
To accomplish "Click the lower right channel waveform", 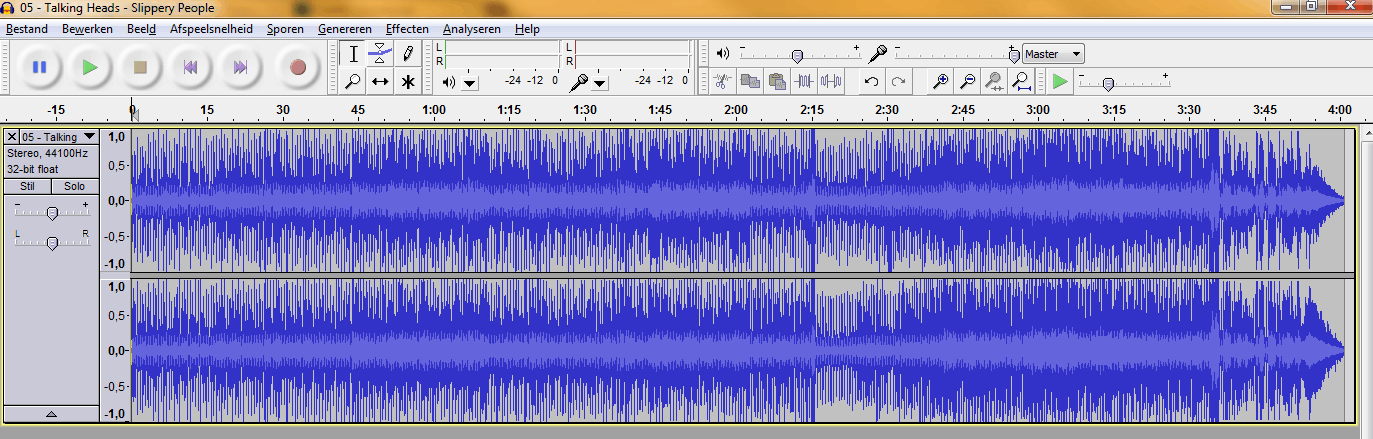I will click(x=743, y=350).
